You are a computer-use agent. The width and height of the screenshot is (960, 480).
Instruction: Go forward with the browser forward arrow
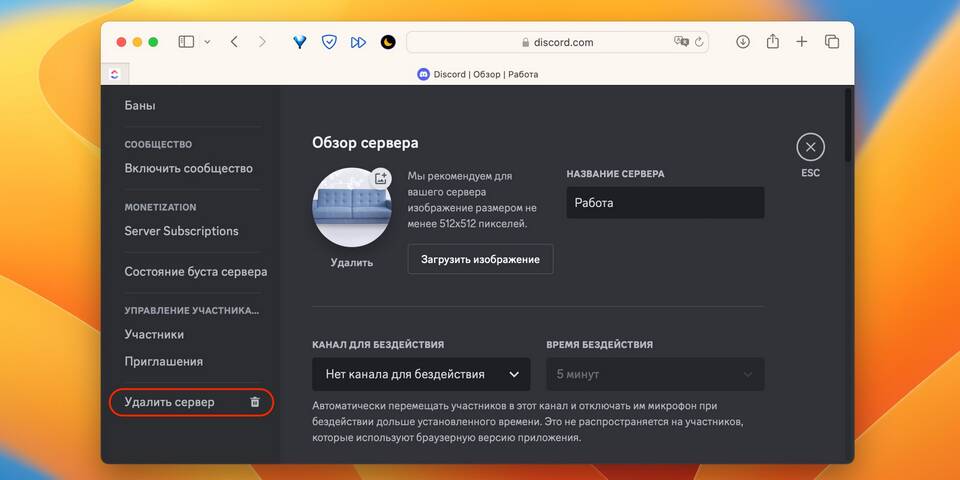coord(262,42)
